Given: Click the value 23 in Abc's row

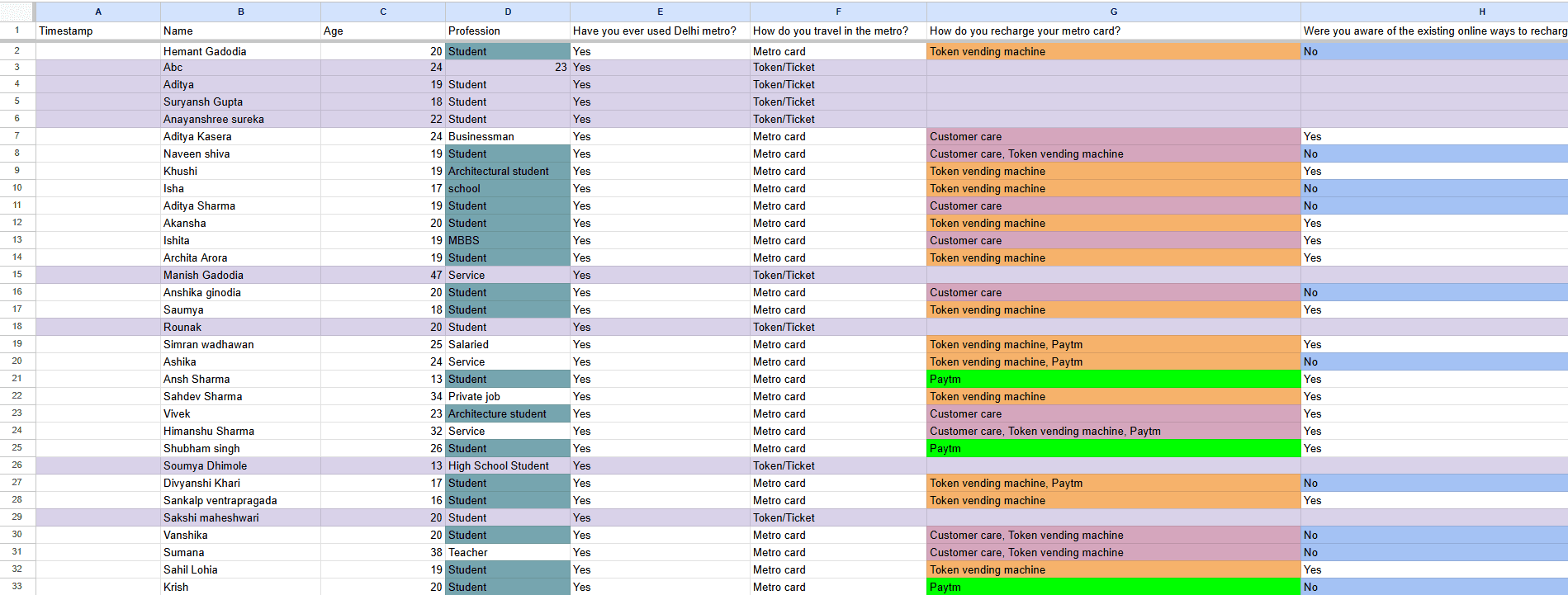Looking at the screenshot, I should (508, 67).
